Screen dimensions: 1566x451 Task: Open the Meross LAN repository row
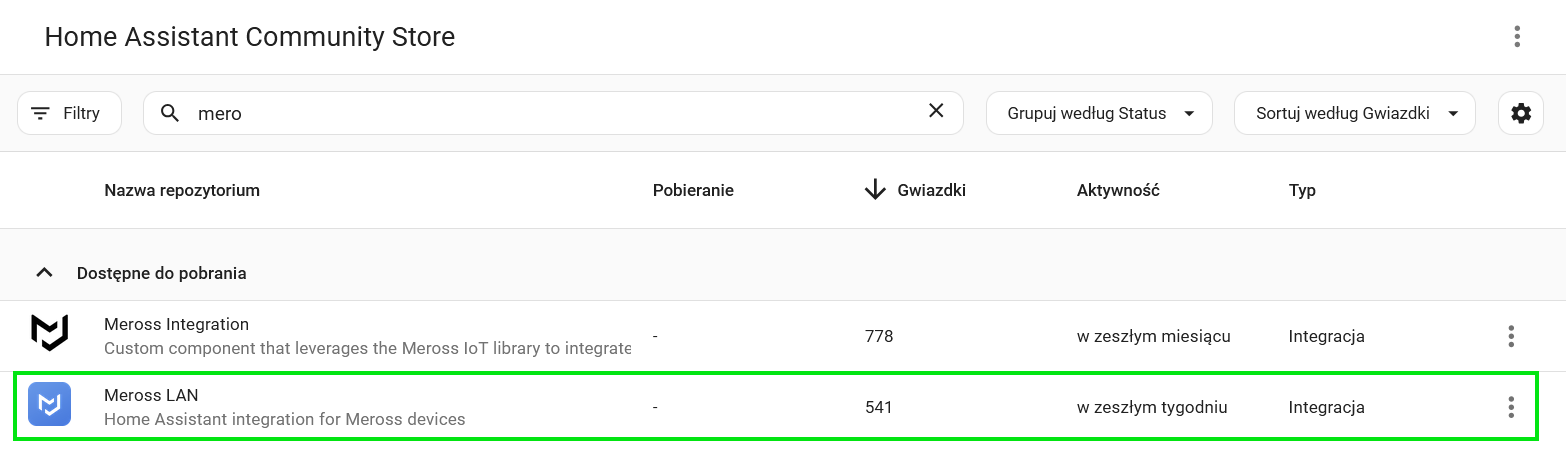point(775,407)
